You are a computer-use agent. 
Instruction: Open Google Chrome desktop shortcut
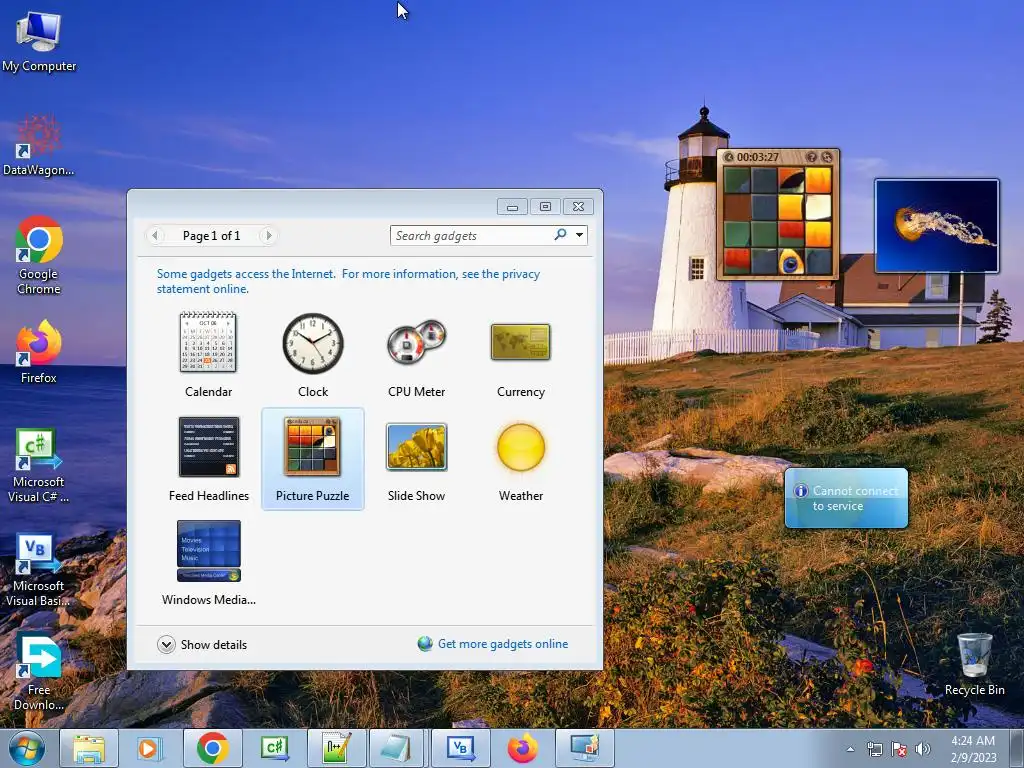(39, 255)
